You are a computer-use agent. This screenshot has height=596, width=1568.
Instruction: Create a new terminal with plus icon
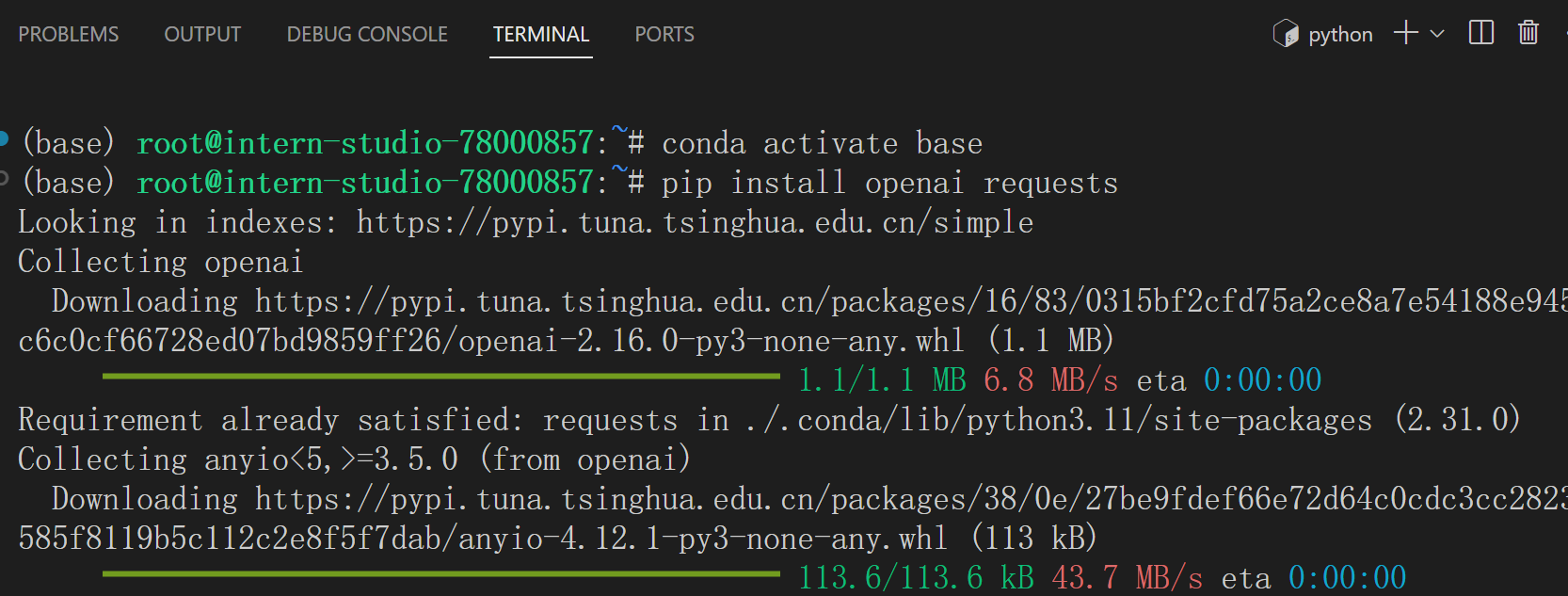click(1406, 33)
